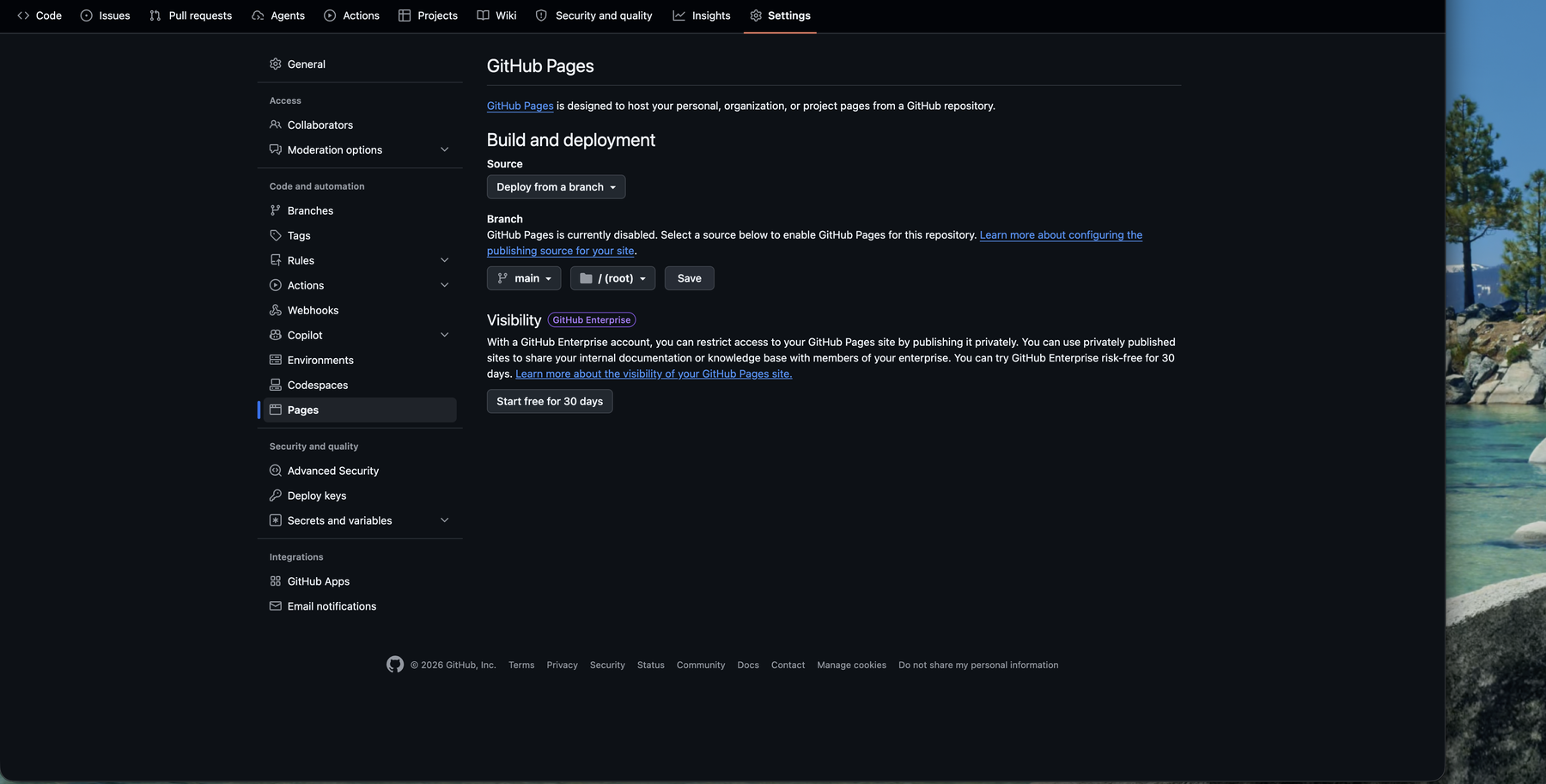Open the Wiki tab

pyautogui.click(x=496, y=15)
